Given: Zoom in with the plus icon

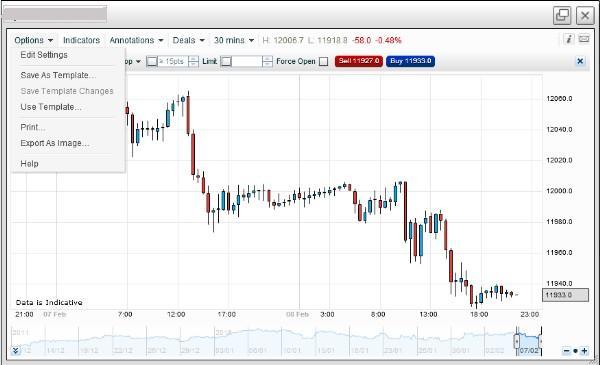Looking at the screenshot, I should pos(584,350).
